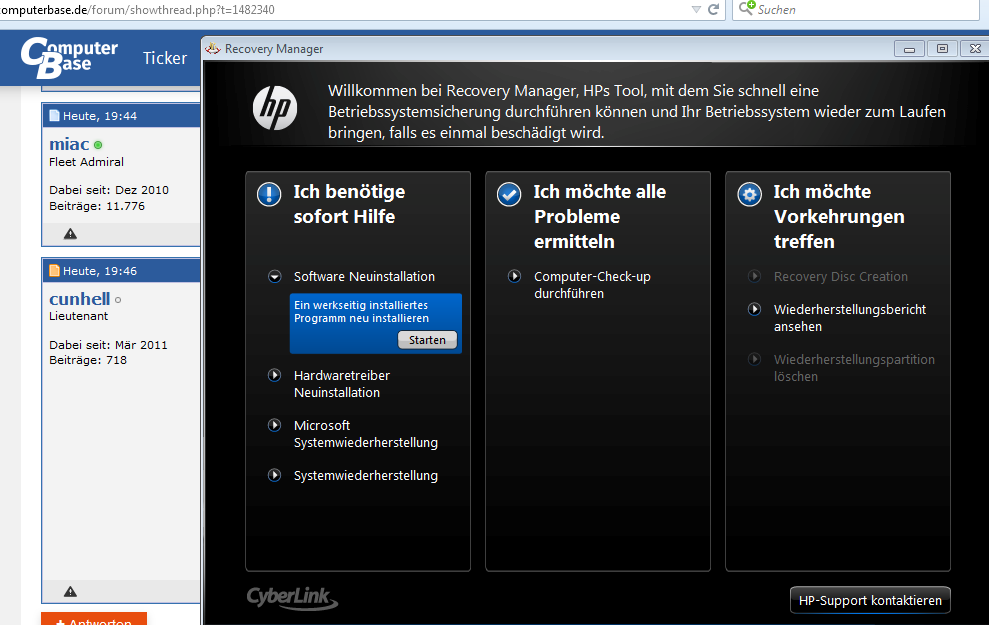The image size is (989, 625).
Task: Report miac's post via warning triangle
Action: [x=70, y=234]
